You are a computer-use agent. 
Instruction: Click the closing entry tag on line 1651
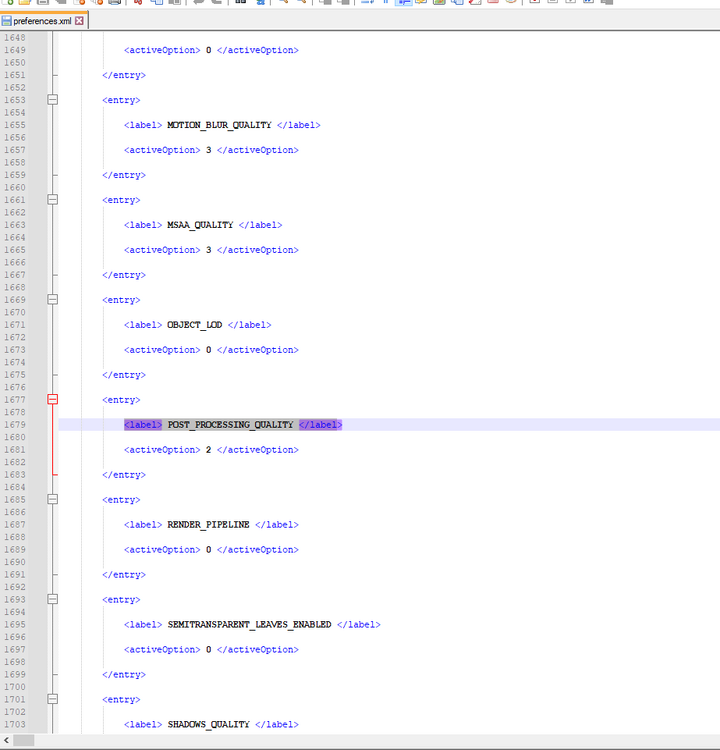click(124, 75)
